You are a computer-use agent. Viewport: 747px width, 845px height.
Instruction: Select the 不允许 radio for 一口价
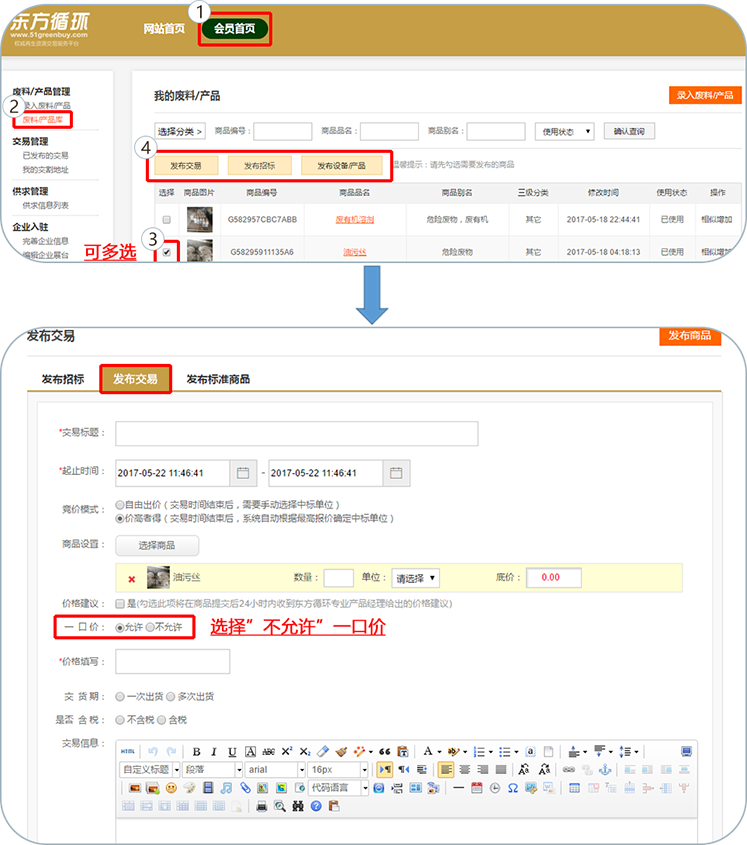click(x=151, y=627)
